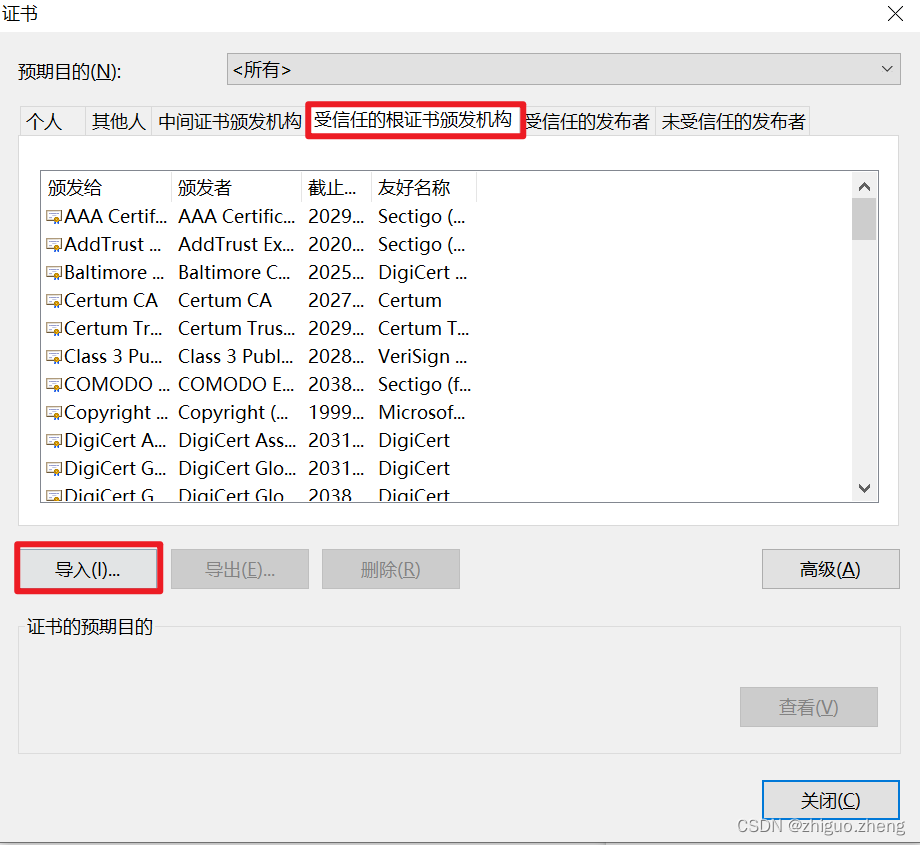The height and width of the screenshot is (845, 920).
Task: Click the certificate icon of Certum Tr... row
Action: (54, 329)
